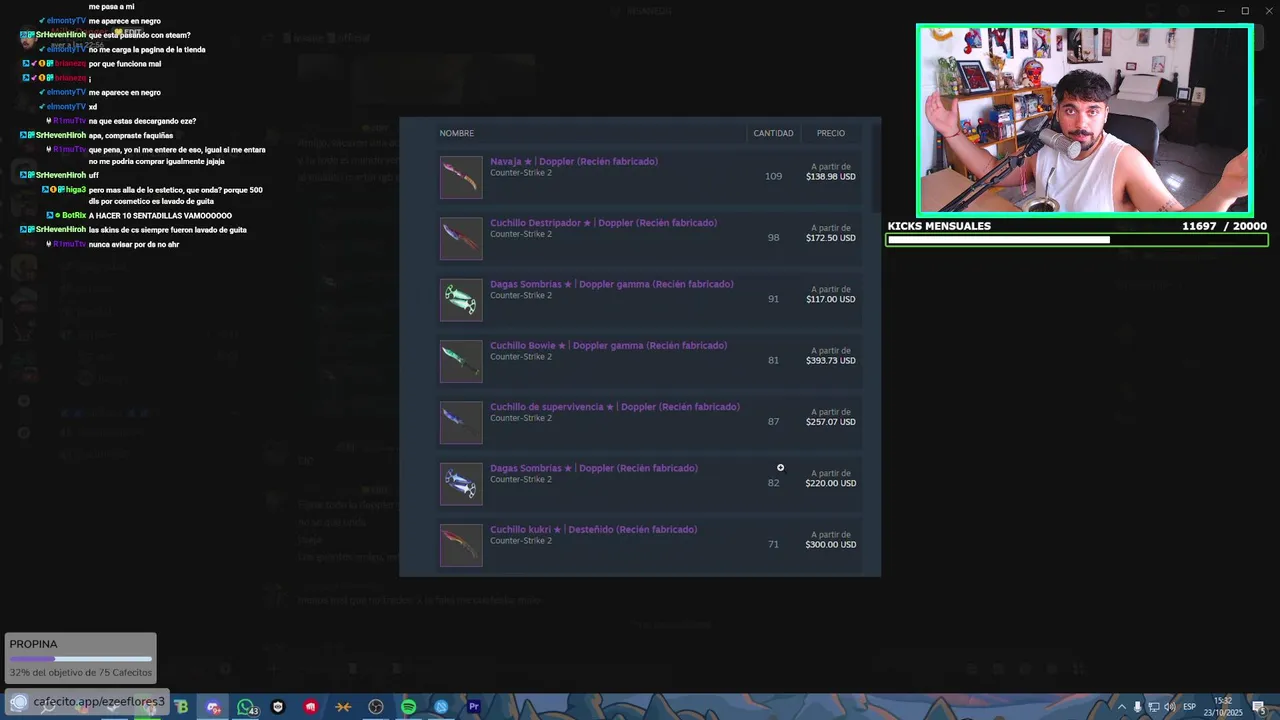Click quantity 98 in Destripador row
This screenshot has height=720, width=1280.
(773, 238)
